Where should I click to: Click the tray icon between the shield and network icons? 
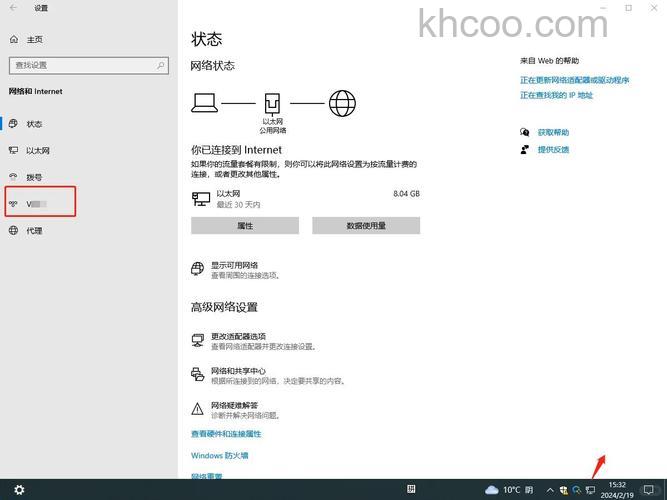click(577, 490)
